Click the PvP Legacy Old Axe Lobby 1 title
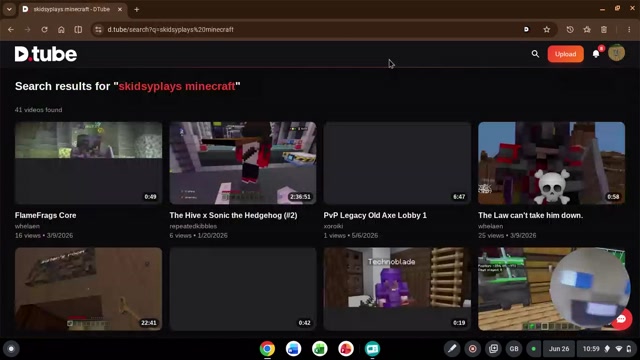Screen dimensions: 640x360 click(375, 215)
